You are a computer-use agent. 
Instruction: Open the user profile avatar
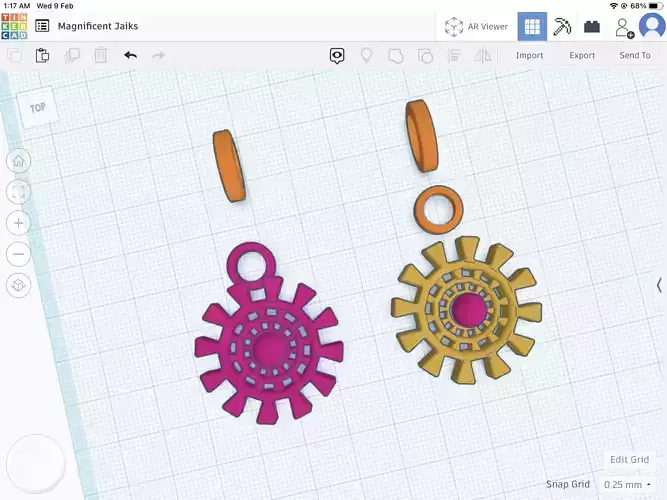click(x=653, y=26)
